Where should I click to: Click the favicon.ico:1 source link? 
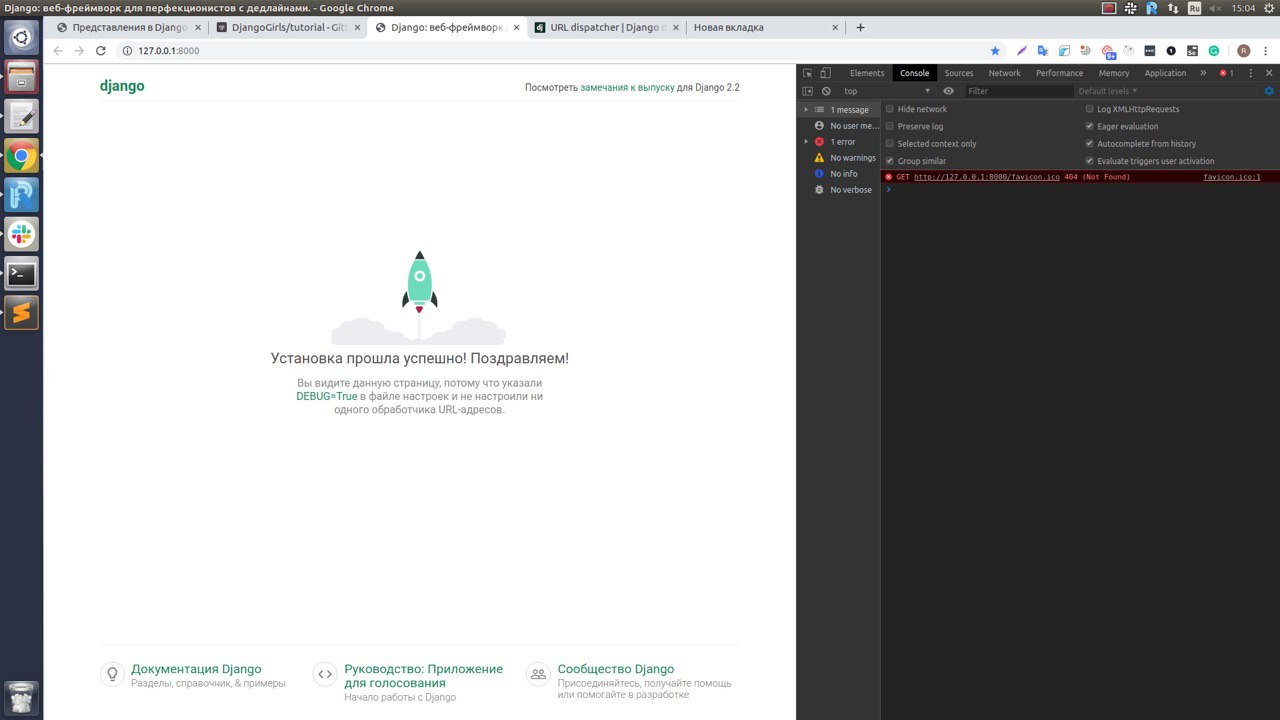tap(1232, 177)
